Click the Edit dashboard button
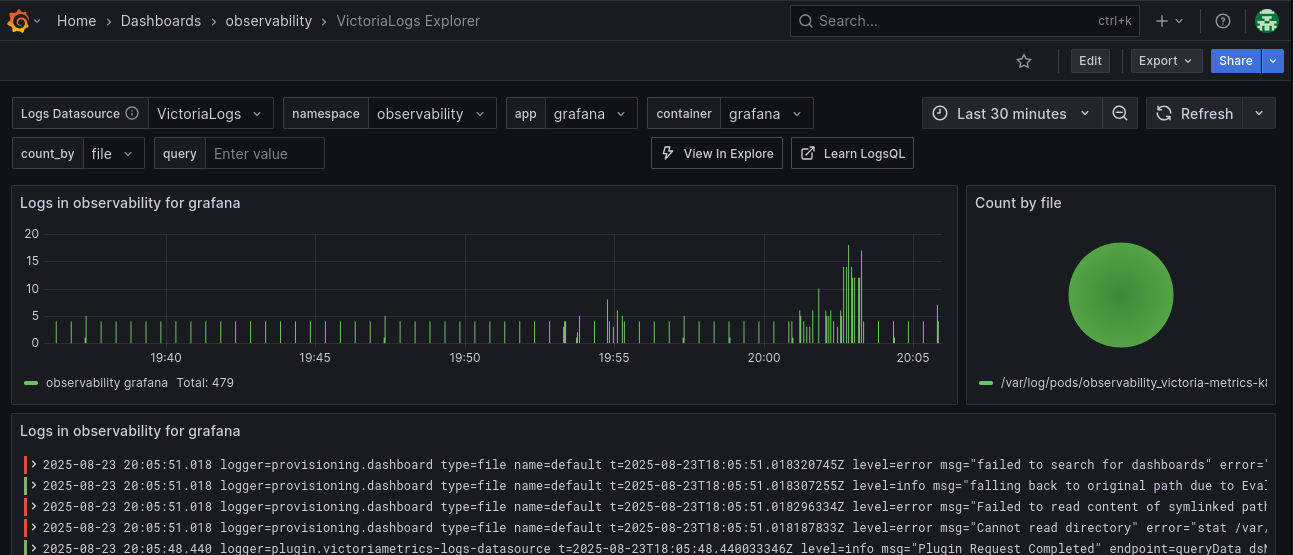The height and width of the screenshot is (555, 1293). coord(1090,61)
